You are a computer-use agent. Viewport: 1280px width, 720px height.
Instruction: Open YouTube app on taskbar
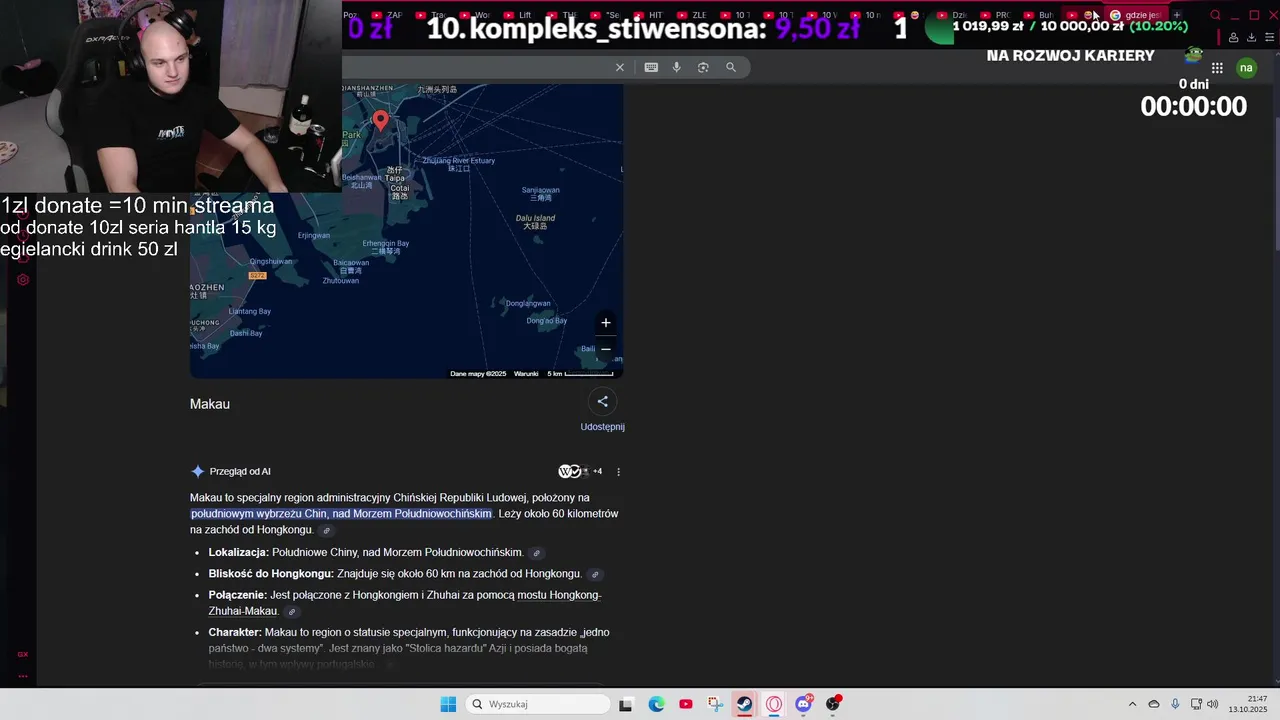tap(685, 704)
